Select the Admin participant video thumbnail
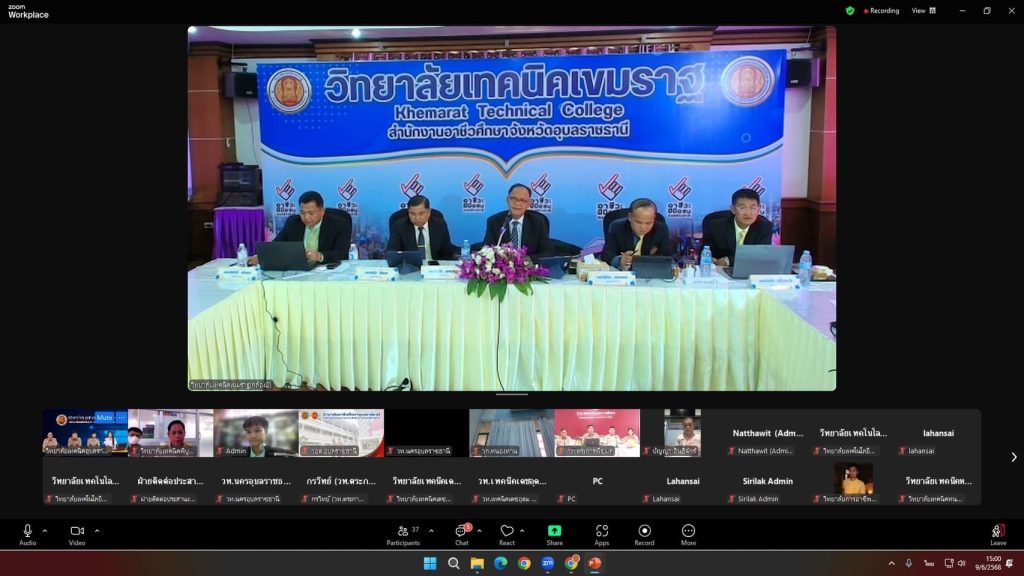 pos(255,433)
